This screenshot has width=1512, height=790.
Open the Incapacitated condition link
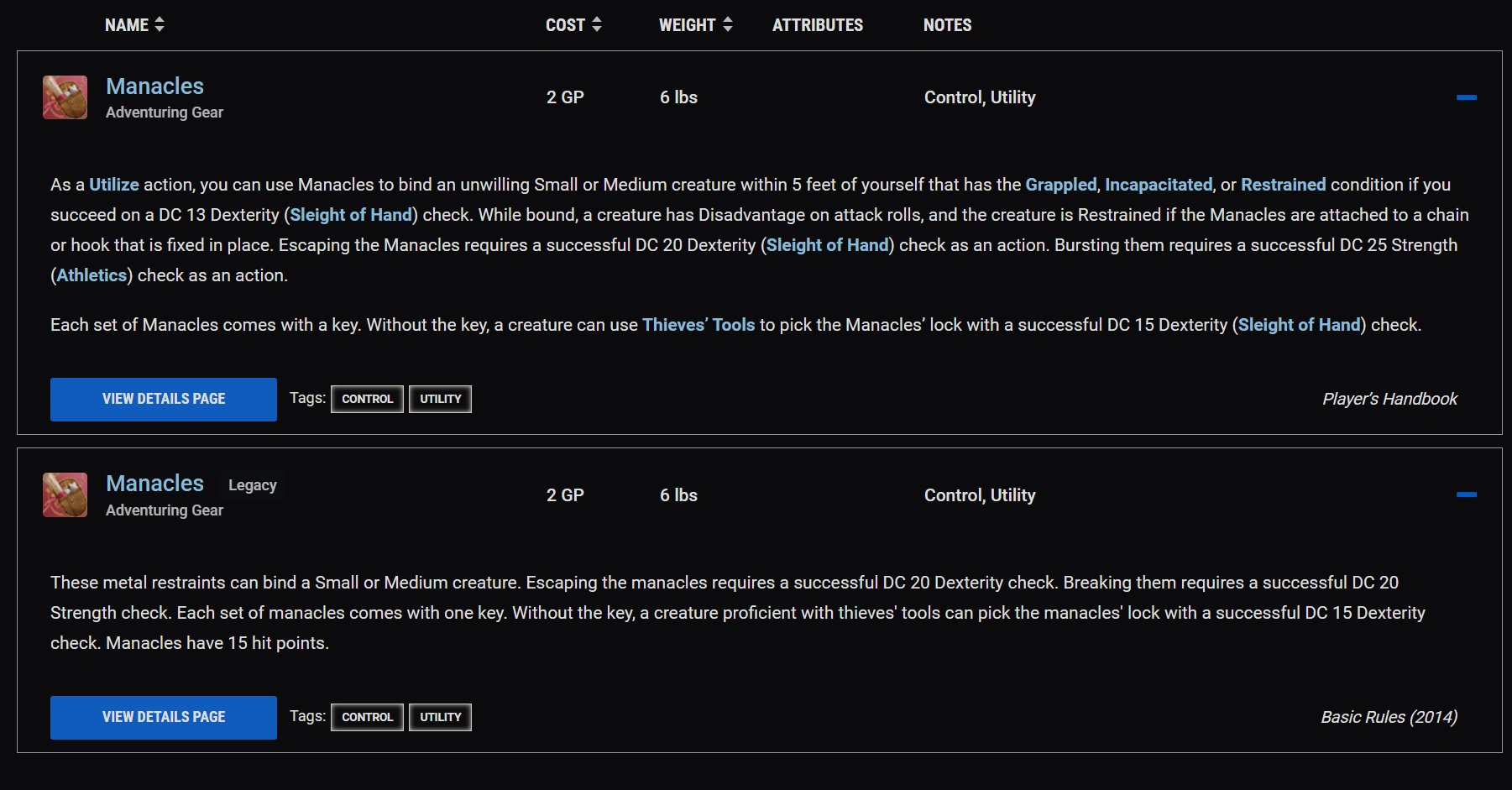click(1158, 185)
